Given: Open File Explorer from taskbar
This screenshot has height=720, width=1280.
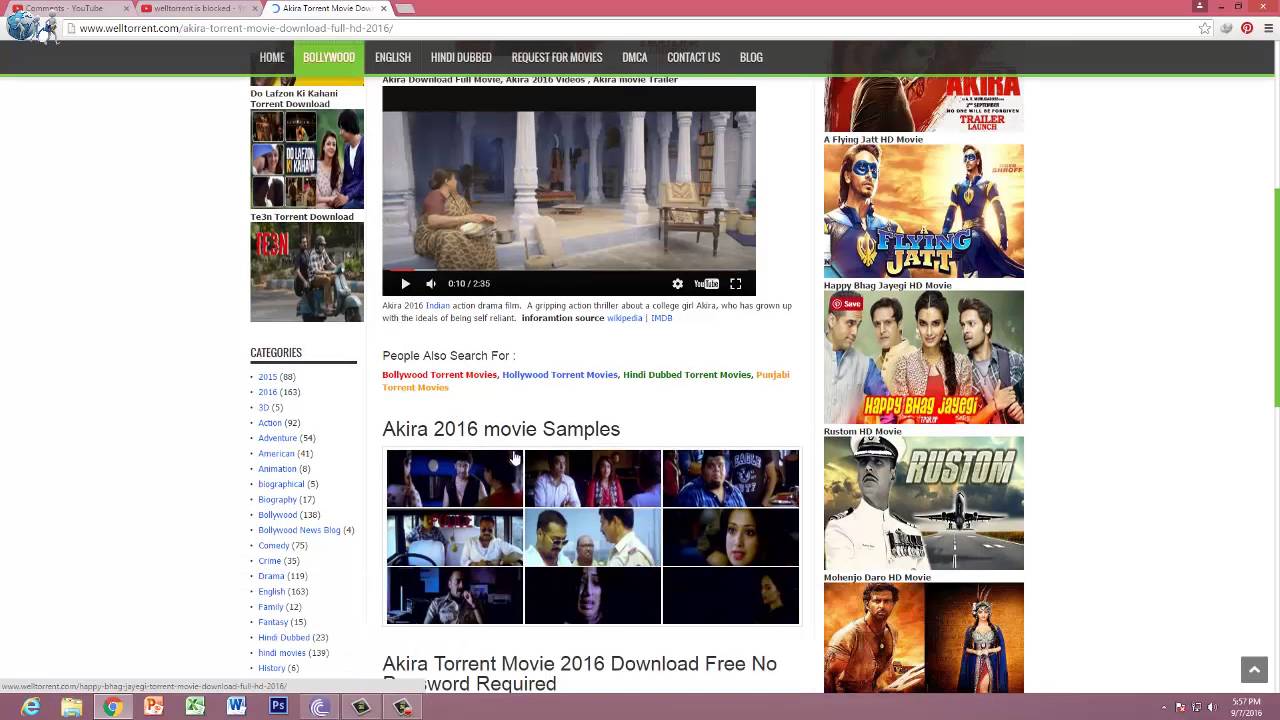Looking at the screenshot, I should pos(72,707).
